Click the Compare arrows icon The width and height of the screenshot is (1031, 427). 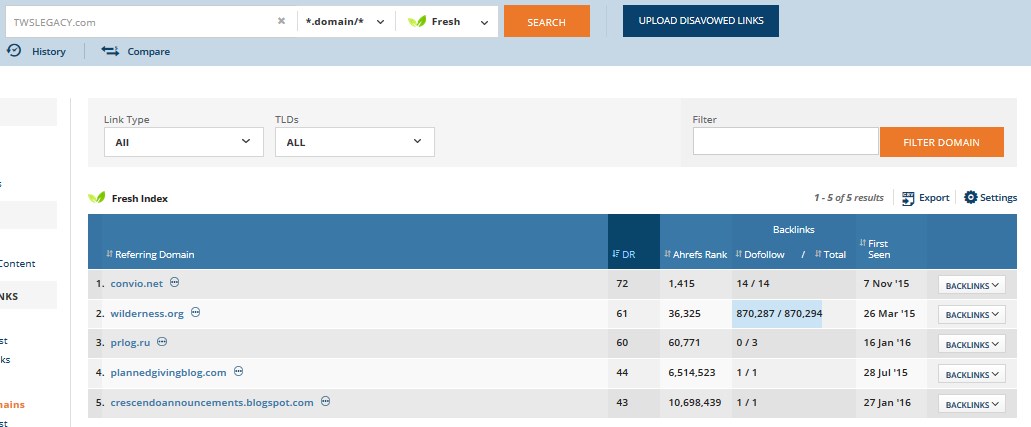click(x=110, y=51)
